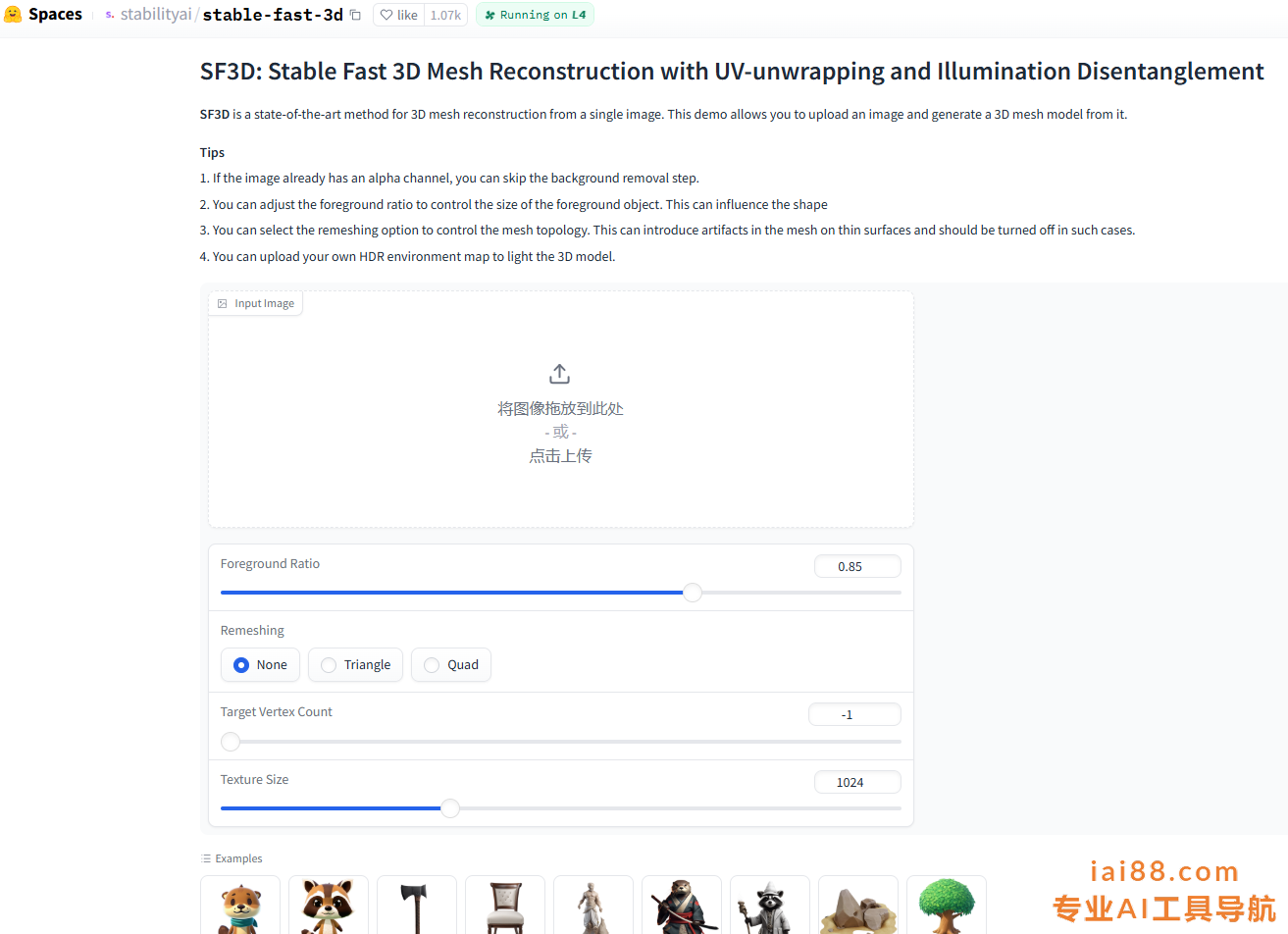Select the white statue figure example
The image size is (1288, 934).
tap(593, 905)
